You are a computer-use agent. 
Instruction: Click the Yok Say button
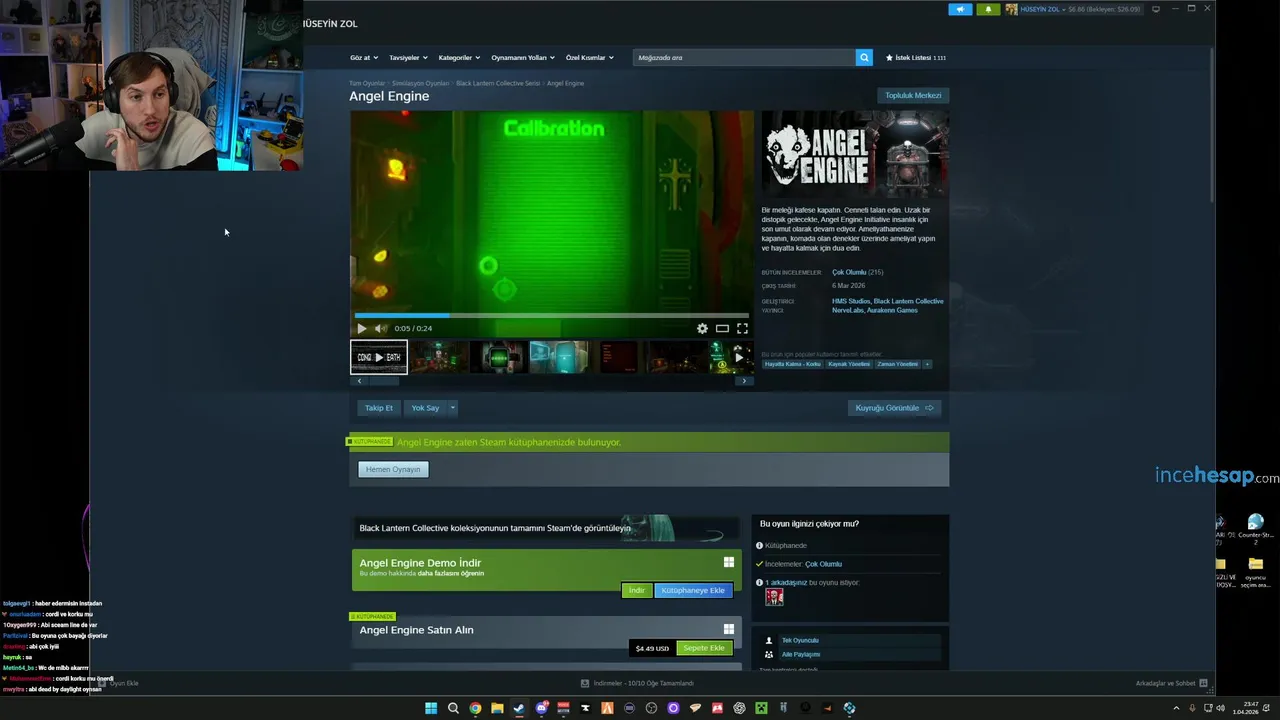pos(425,408)
